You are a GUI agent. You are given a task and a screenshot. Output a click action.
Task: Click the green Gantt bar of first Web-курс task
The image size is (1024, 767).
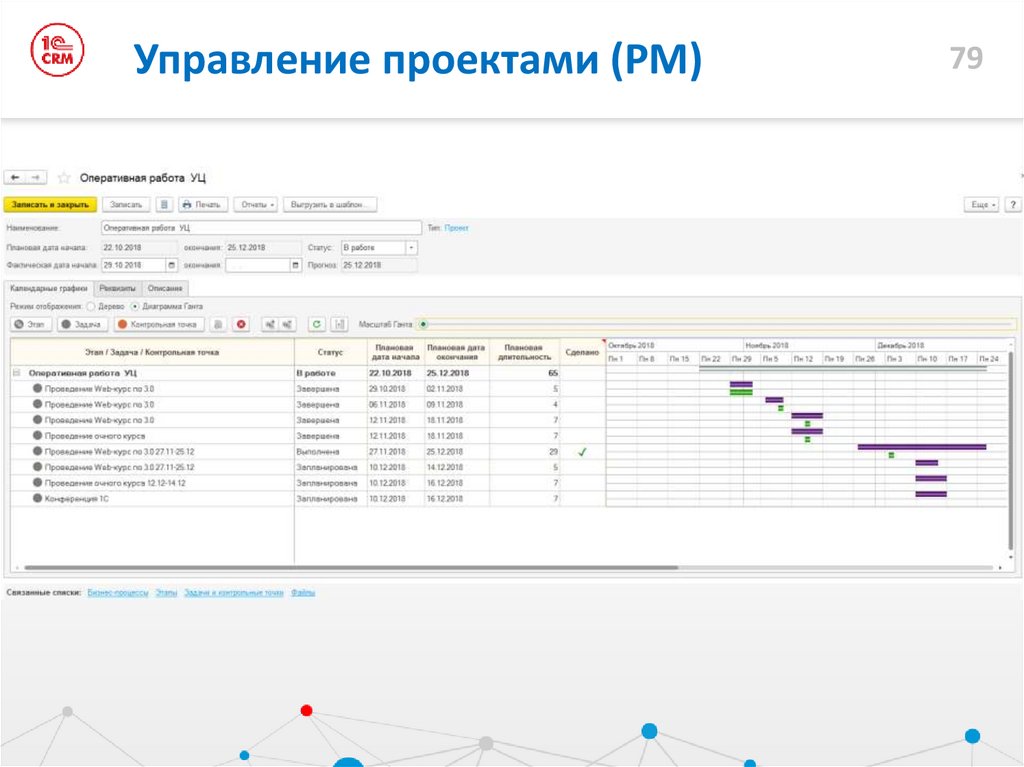coord(741,393)
